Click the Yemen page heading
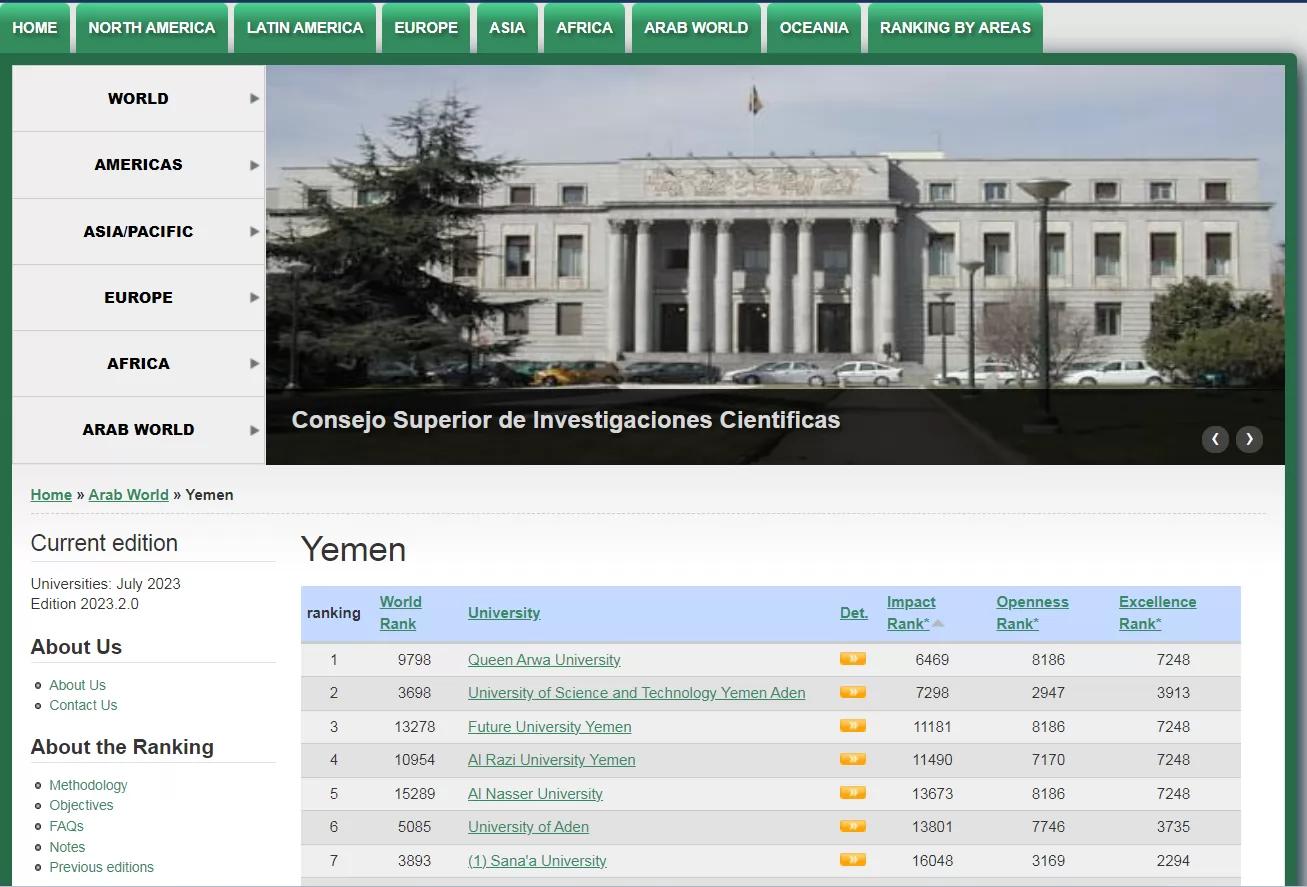This screenshot has height=887, width=1307. point(353,550)
